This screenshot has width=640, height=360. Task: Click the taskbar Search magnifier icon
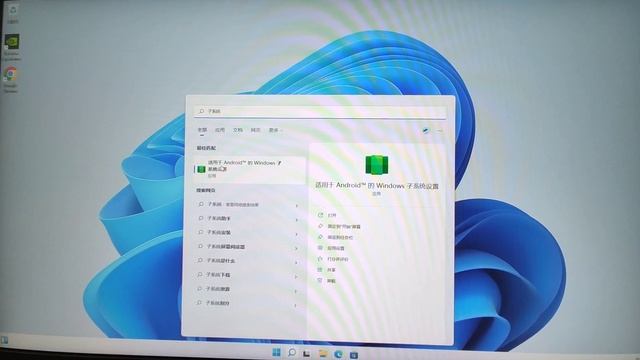click(291, 352)
